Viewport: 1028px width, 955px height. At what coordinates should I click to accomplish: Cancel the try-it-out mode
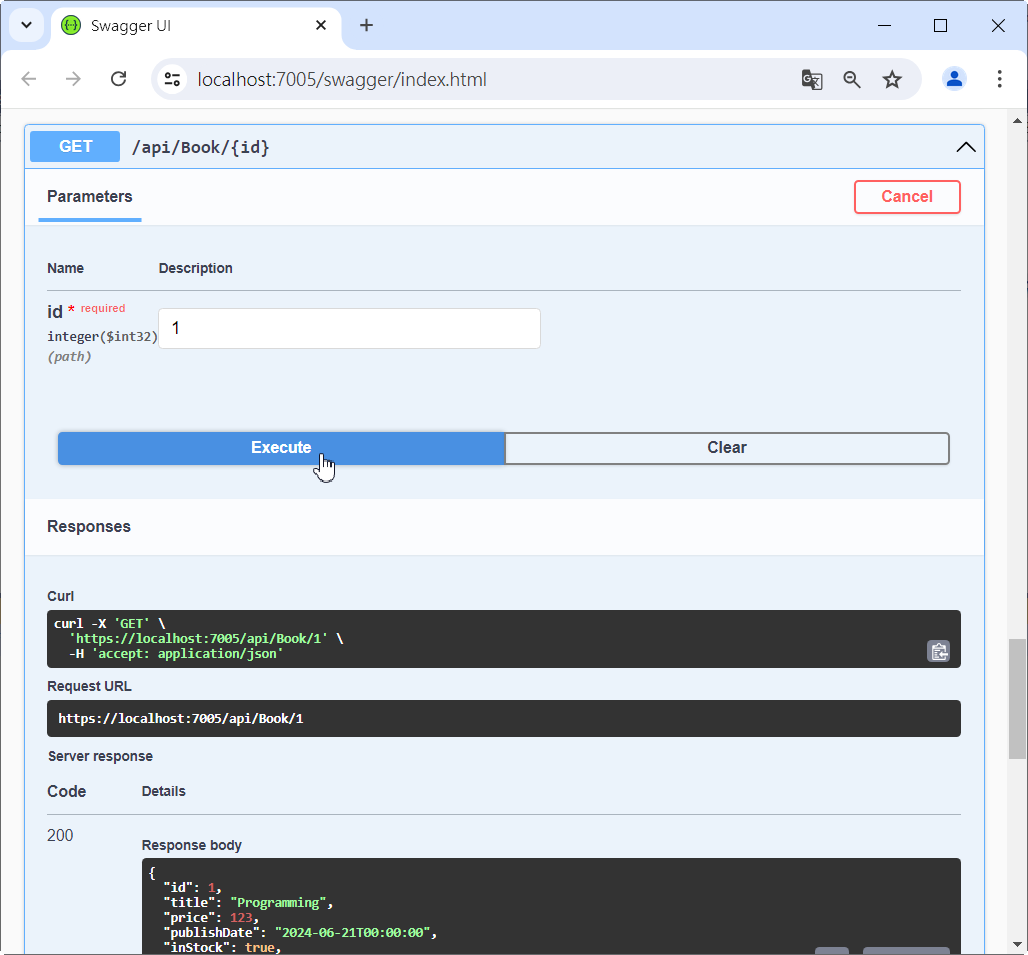[907, 197]
